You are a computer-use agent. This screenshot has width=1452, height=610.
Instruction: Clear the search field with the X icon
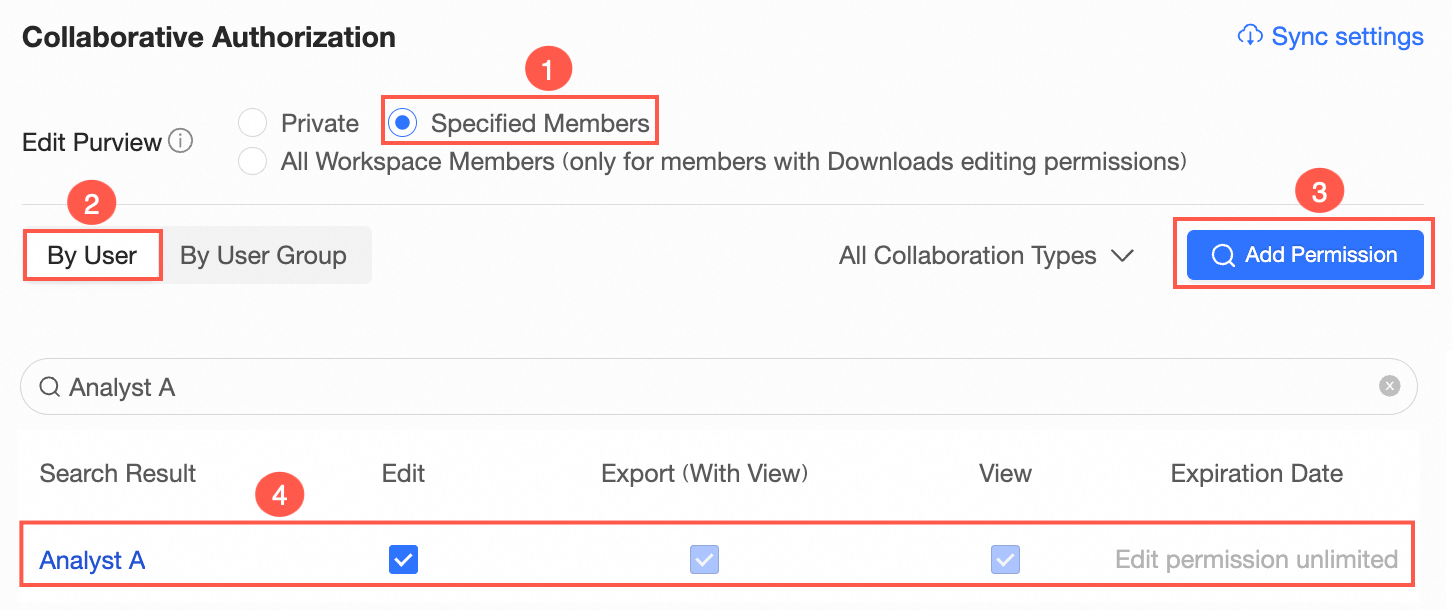pos(1389,387)
